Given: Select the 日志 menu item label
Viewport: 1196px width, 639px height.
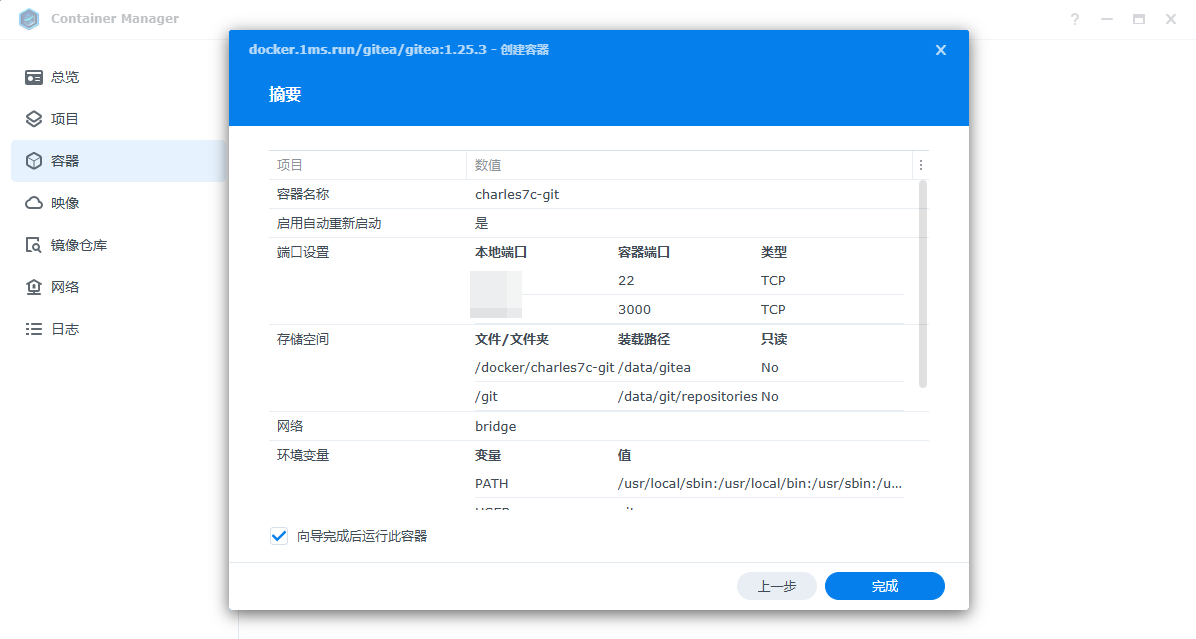Looking at the screenshot, I should (65, 329).
